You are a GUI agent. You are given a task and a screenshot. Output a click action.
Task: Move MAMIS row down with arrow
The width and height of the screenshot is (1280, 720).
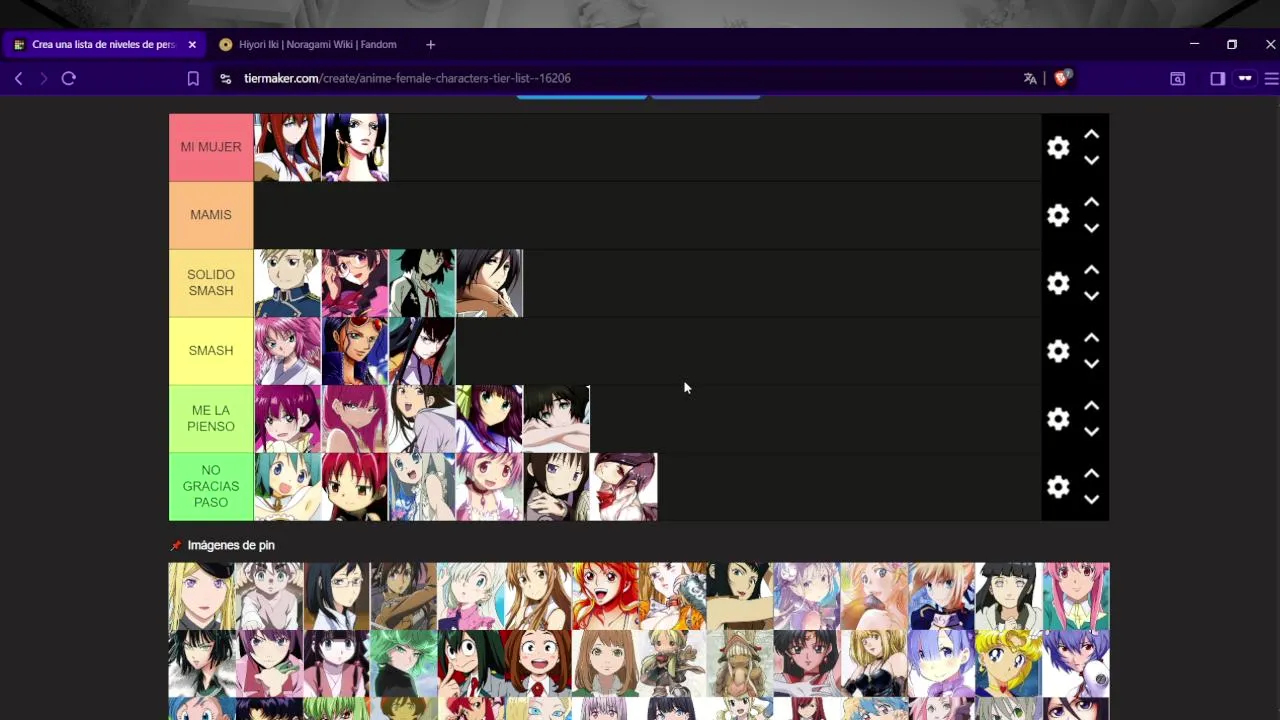pyautogui.click(x=1092, y=228)
